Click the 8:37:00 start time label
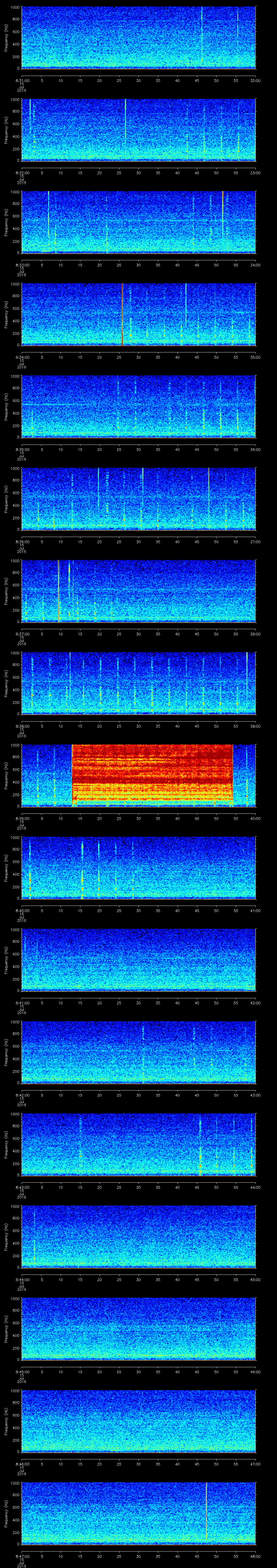This screenshot has width=277, height=1568. click(x=22, y=634)
